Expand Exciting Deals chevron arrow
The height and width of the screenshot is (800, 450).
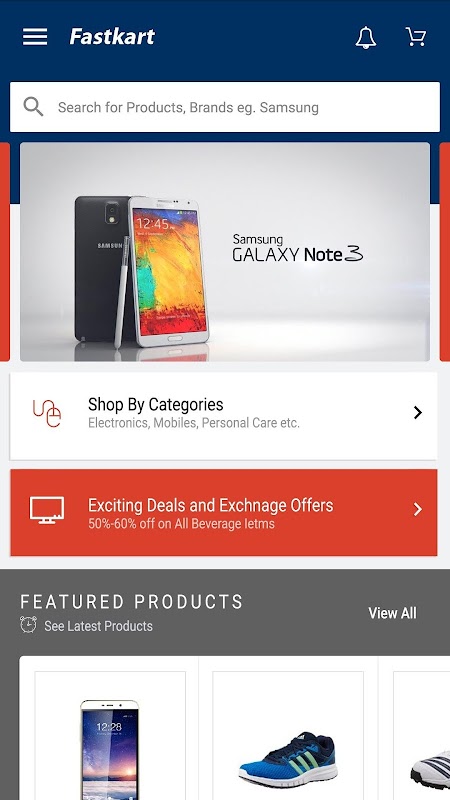pyautogui.click(x=418, y=509)
